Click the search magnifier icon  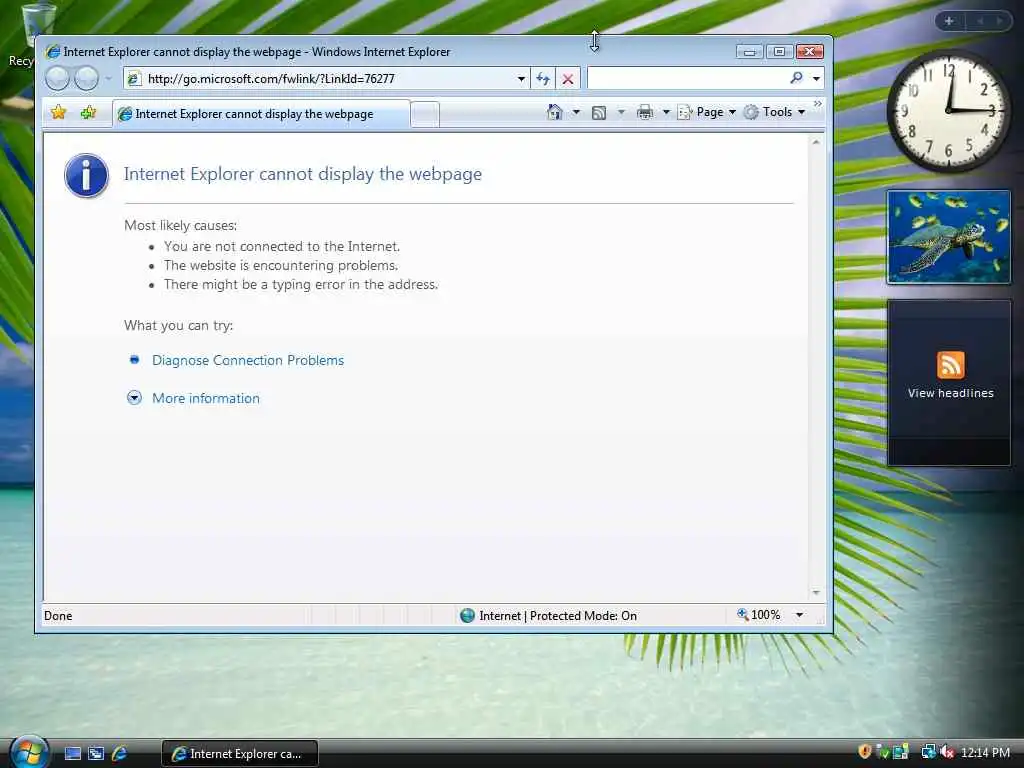tap(796, 78)
